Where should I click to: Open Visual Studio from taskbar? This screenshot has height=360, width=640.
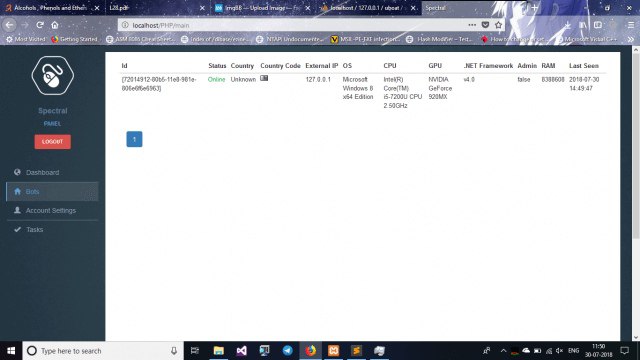(x=242, y=351)
